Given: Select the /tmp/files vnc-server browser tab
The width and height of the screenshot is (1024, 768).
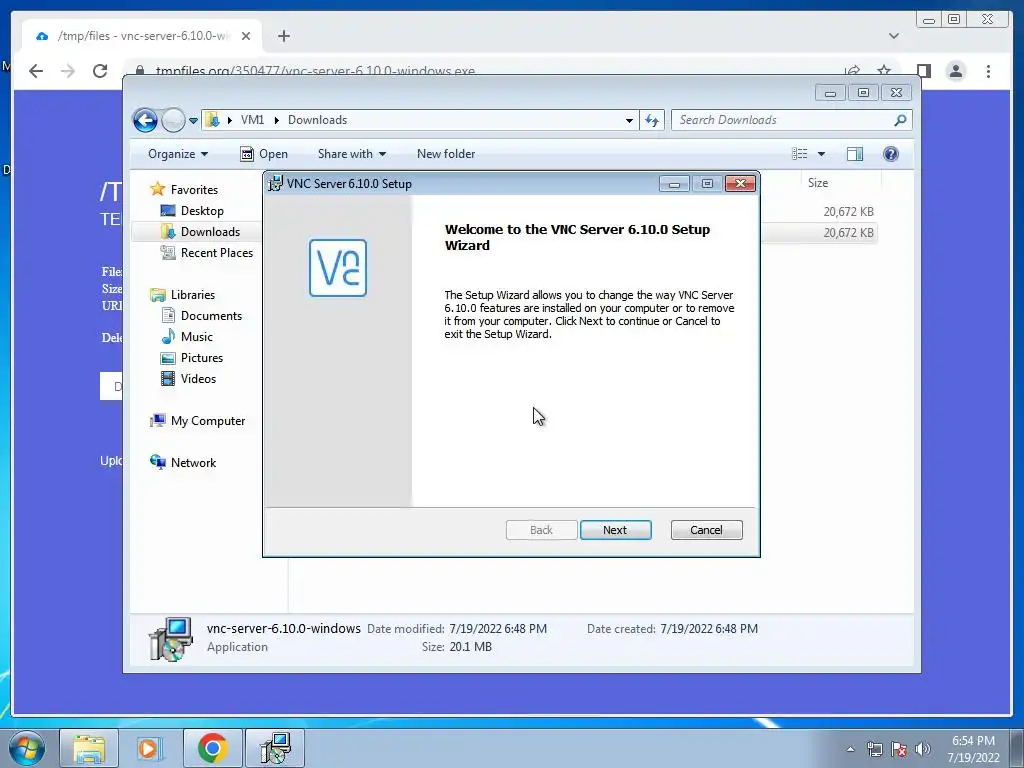Looking at the screenshot, I should 142,36.
